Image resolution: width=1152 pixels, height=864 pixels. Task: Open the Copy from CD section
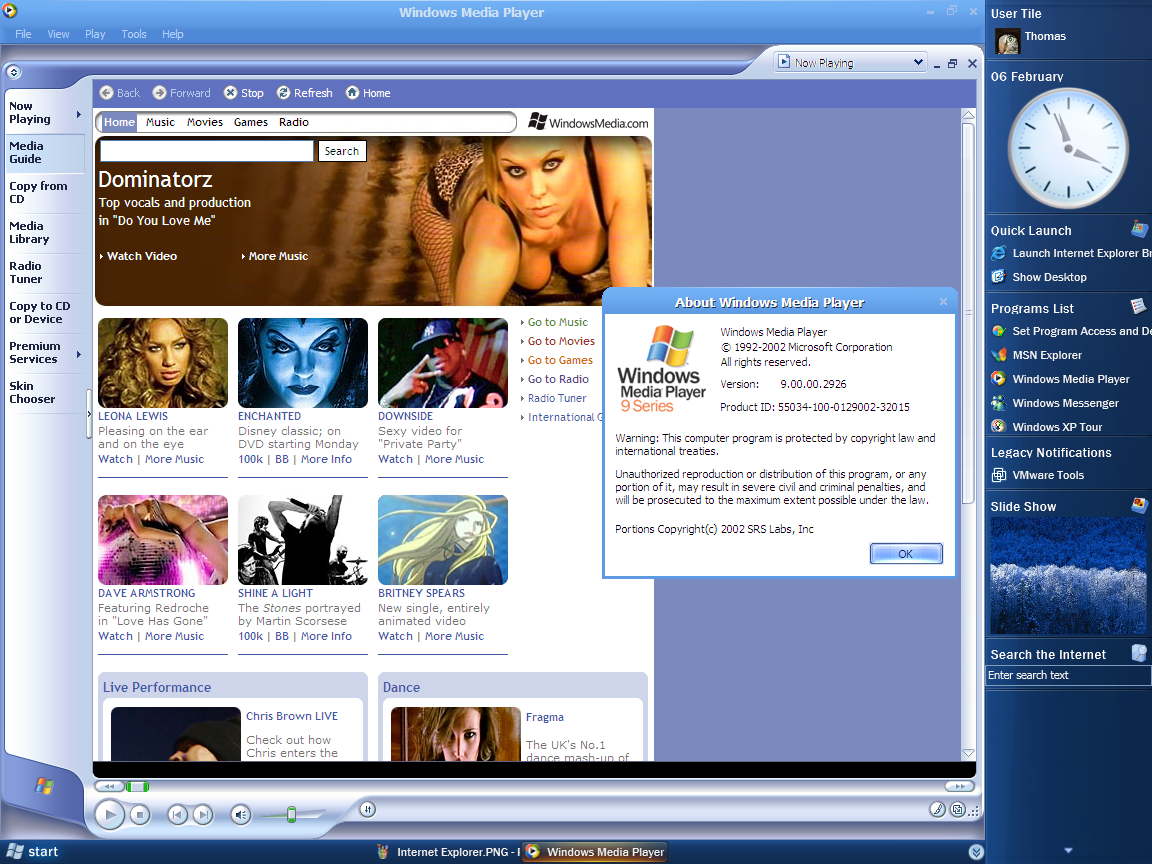[45, 192]
